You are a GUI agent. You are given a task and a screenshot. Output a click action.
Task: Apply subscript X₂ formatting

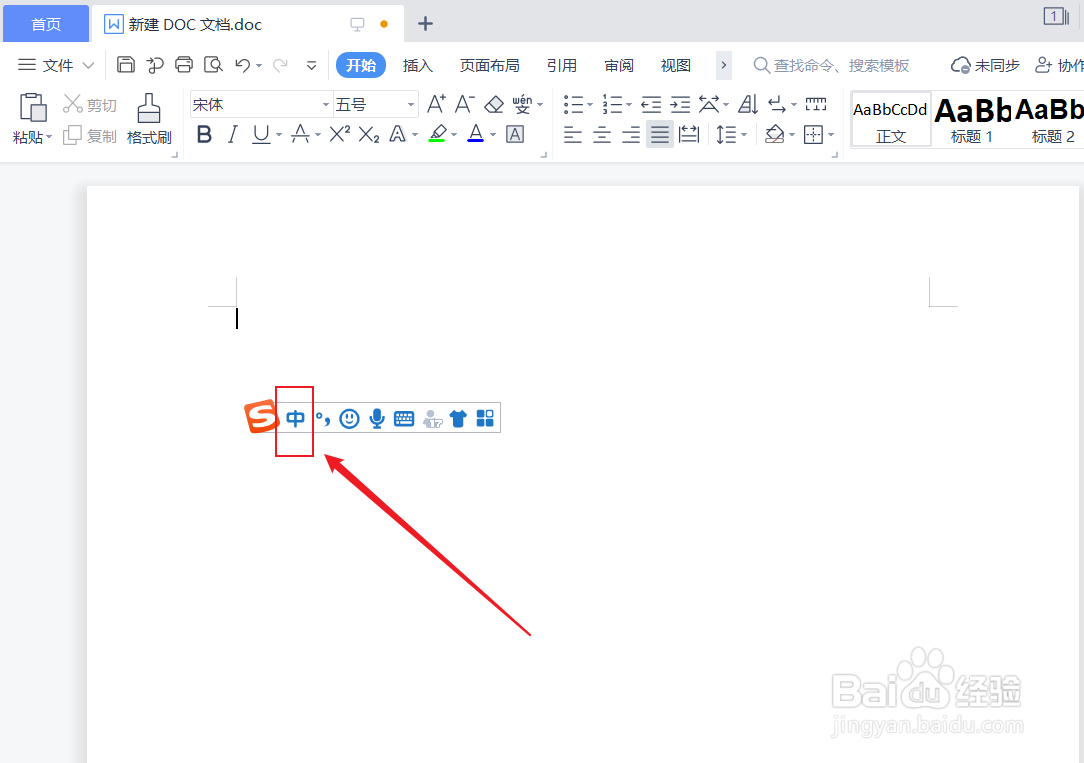tap(368, 134)
